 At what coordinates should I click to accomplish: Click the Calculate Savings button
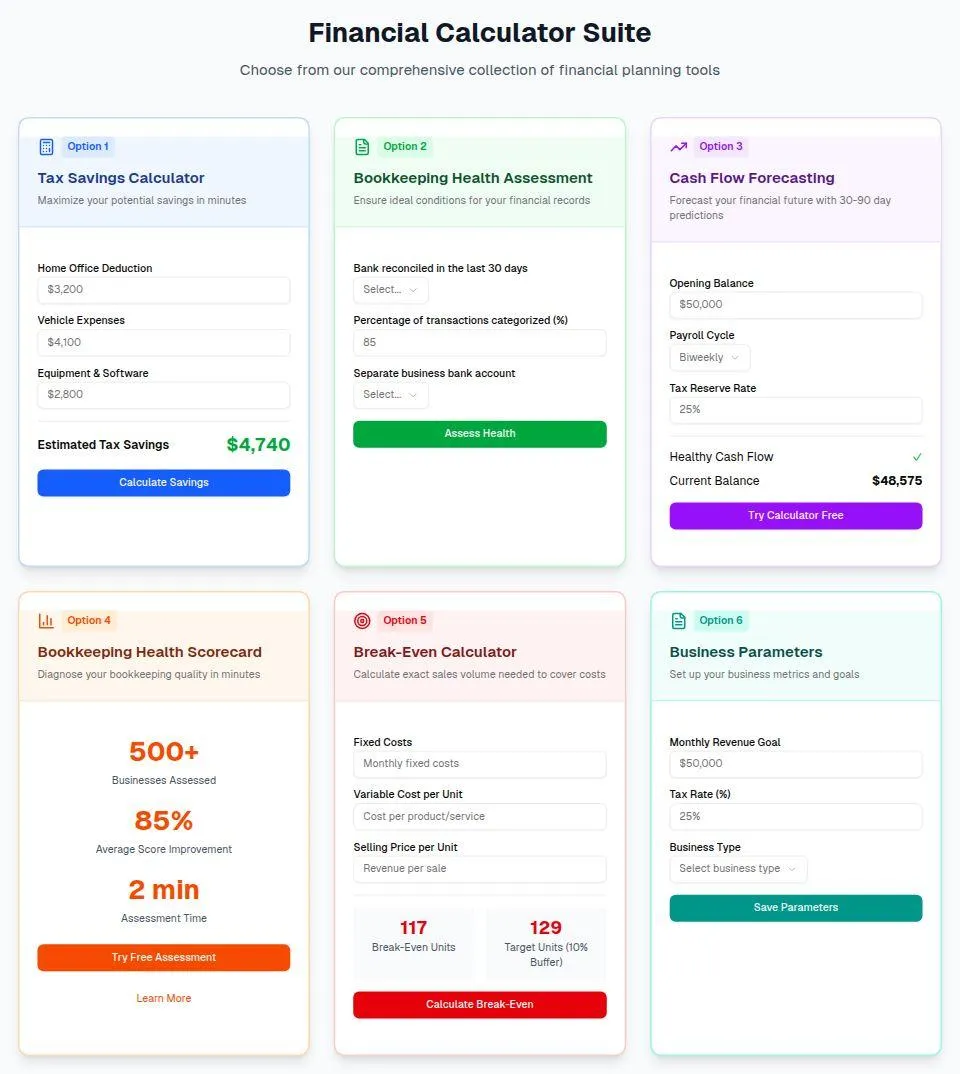click(x=164, y=483)
